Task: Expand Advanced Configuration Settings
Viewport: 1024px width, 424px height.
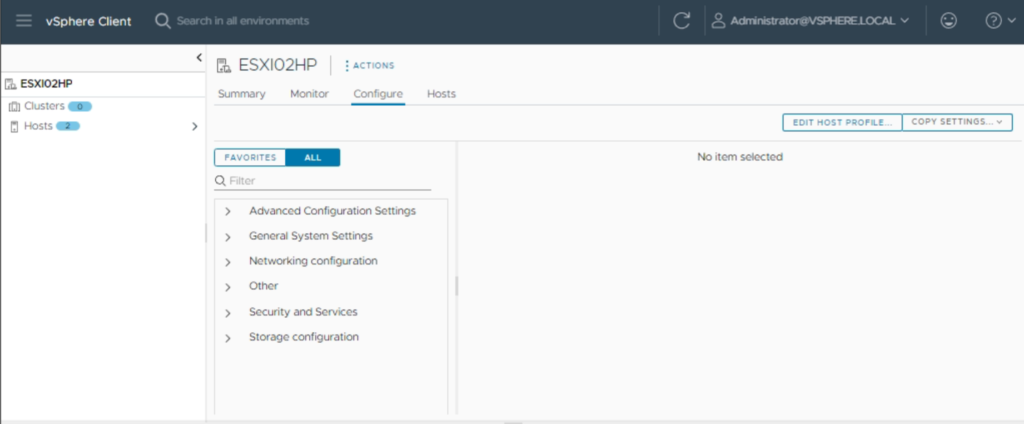Action: (228, 211)
